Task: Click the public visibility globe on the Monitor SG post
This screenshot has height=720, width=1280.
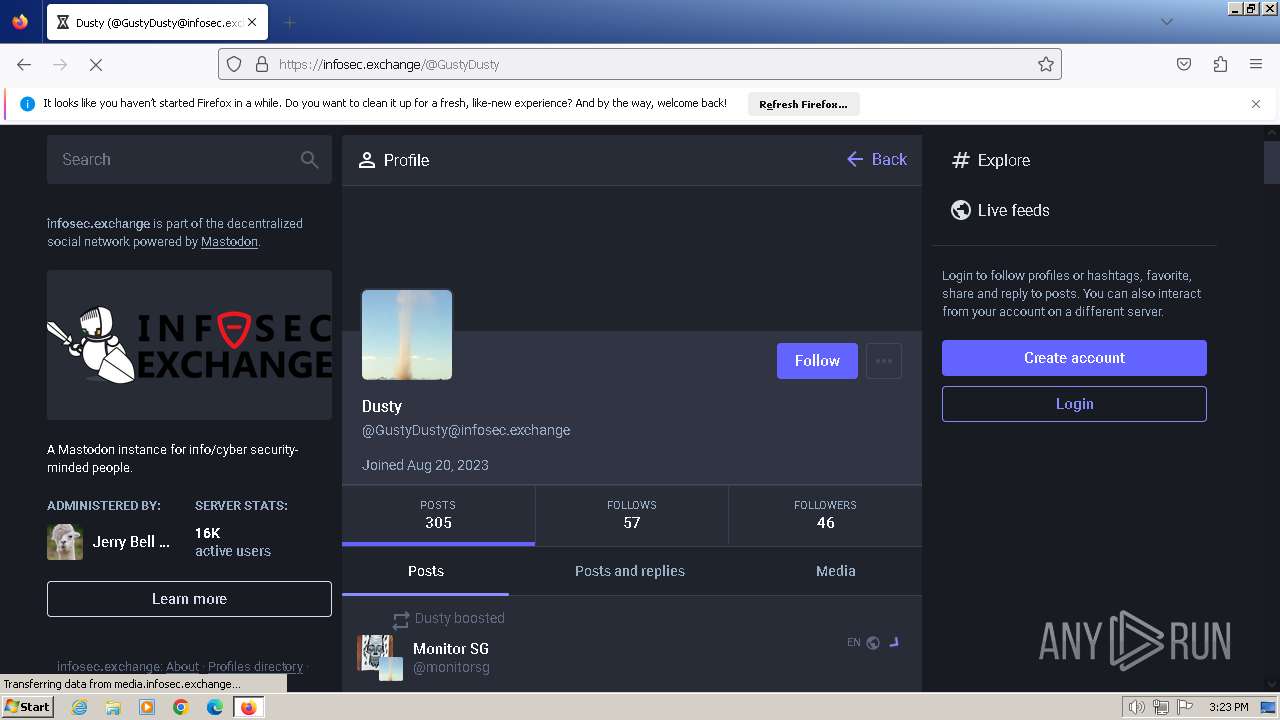Action: 873,643
